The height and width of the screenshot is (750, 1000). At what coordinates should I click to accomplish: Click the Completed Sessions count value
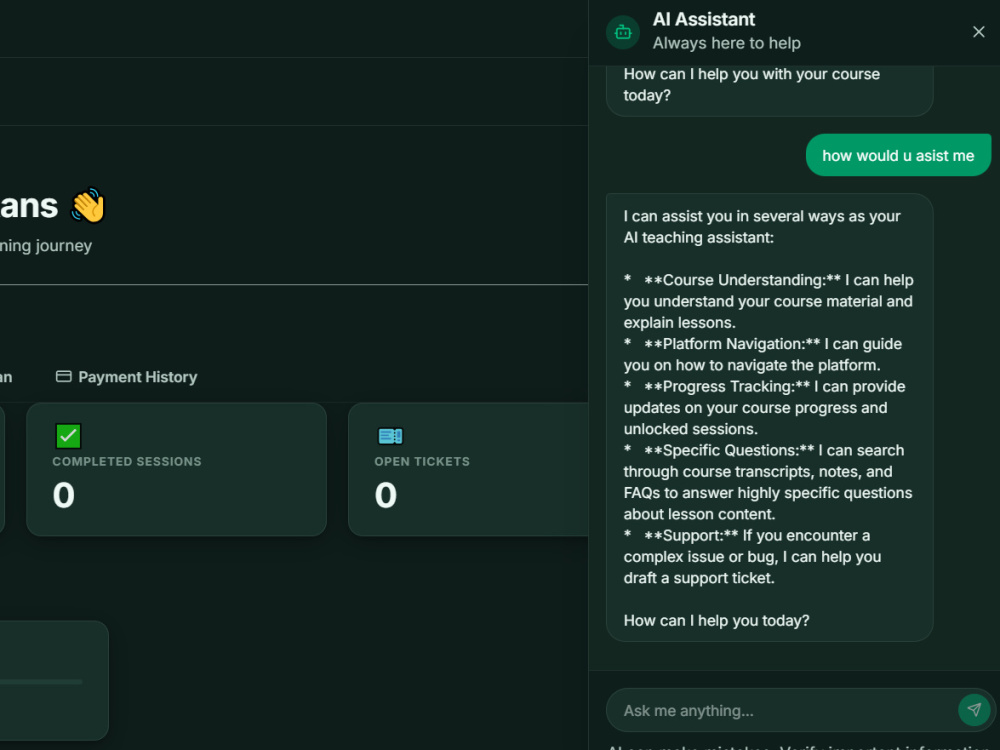(x=64, y=495)
